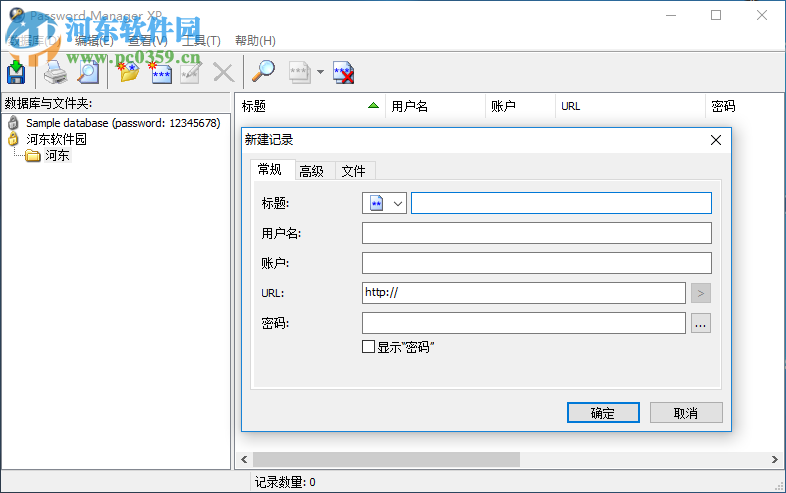Click the 记录数量: 0 status text
Image resolution: width=786 pixels, height=493 pixels.
coord(285,482)
